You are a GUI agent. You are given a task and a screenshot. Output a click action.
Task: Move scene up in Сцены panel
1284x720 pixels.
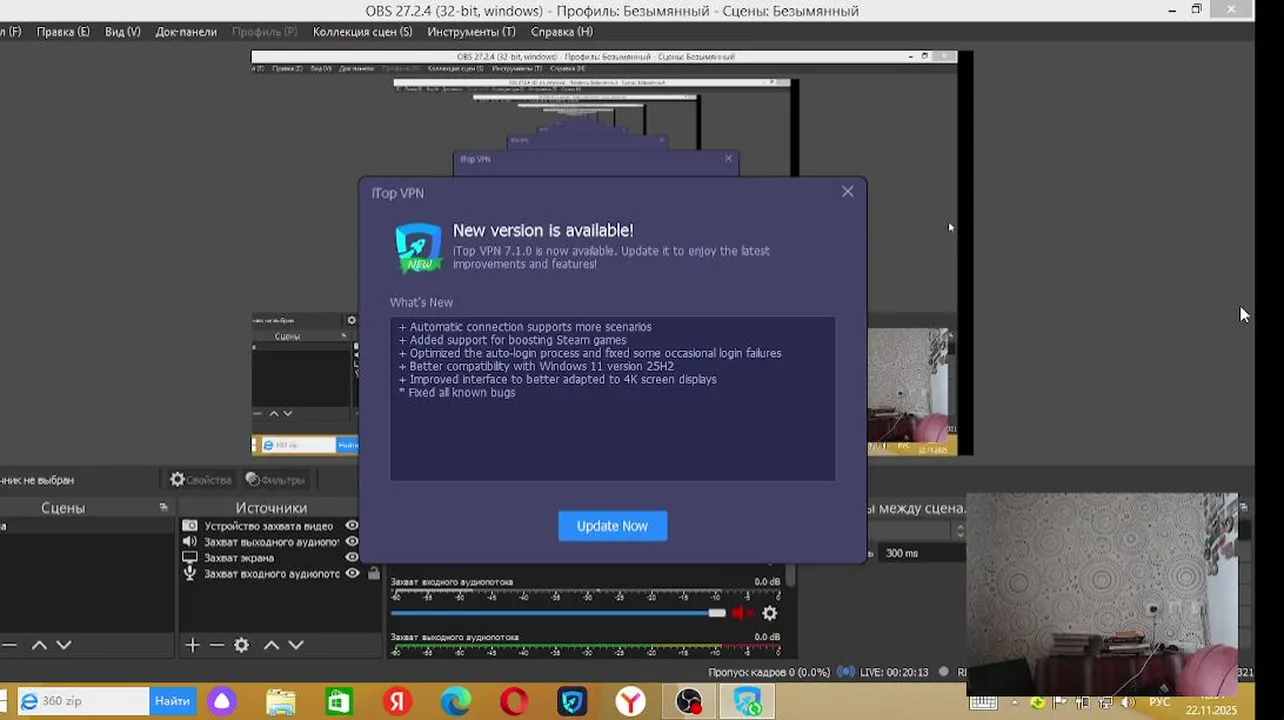[39, 646]
